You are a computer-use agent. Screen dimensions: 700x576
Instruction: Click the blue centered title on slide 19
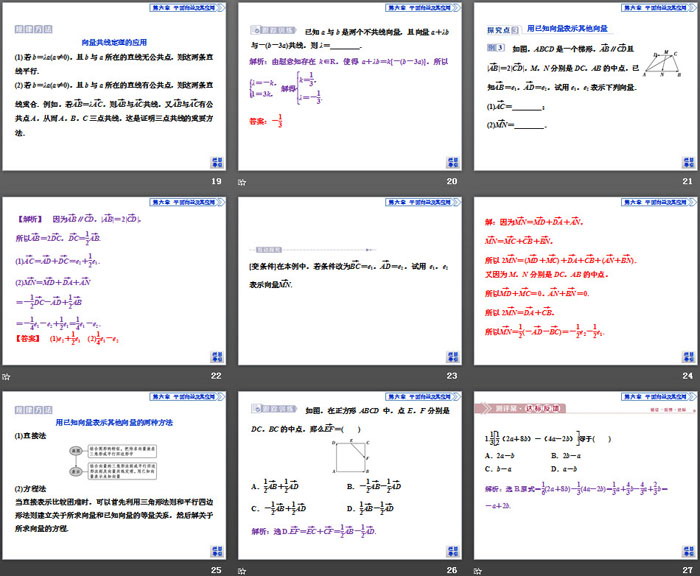click(x=114, y=42)
